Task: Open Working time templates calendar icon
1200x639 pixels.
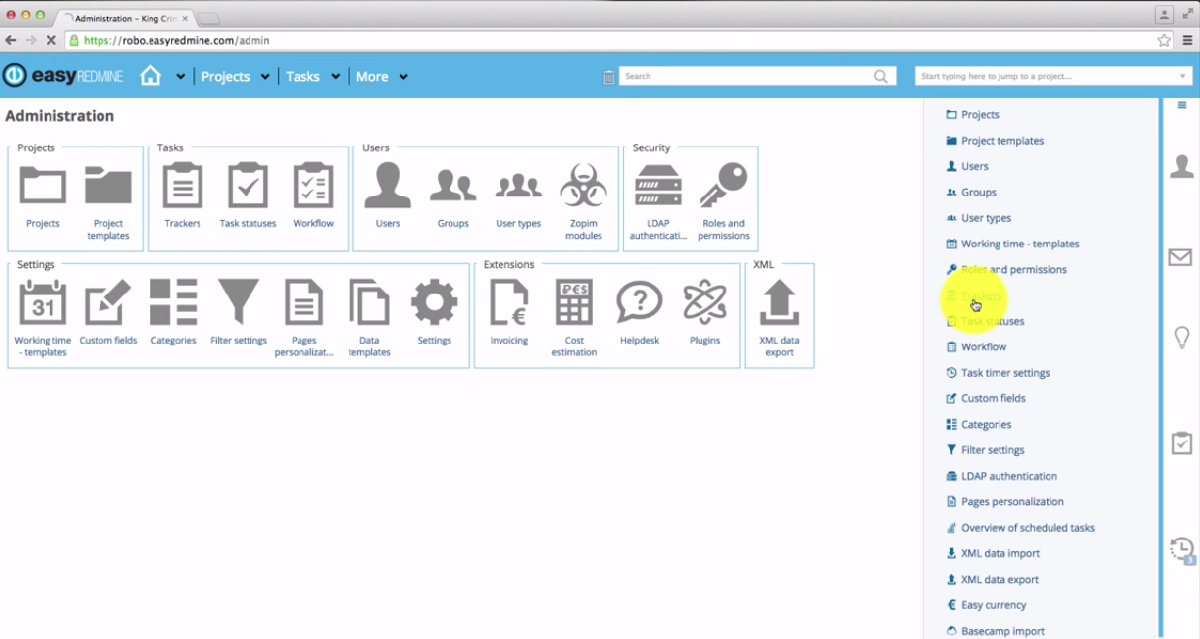Action: (x=43, y=302)
